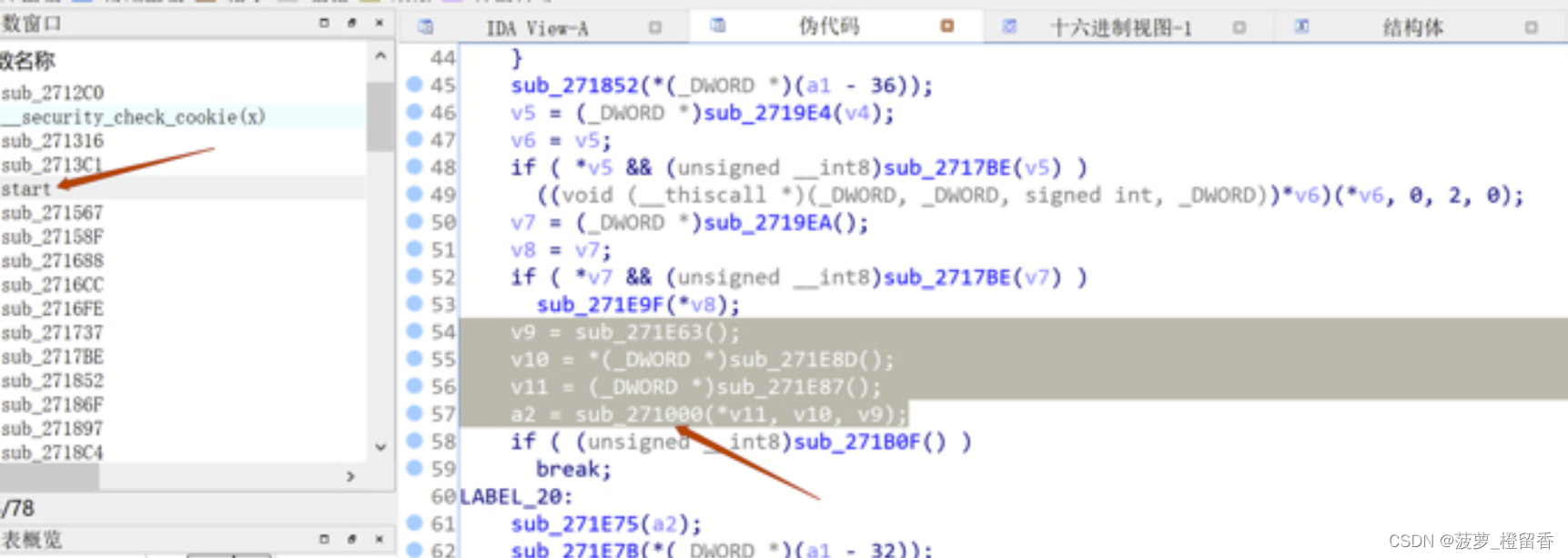Toggle breakpoint dot on line 45

click(x=414, y=85)
